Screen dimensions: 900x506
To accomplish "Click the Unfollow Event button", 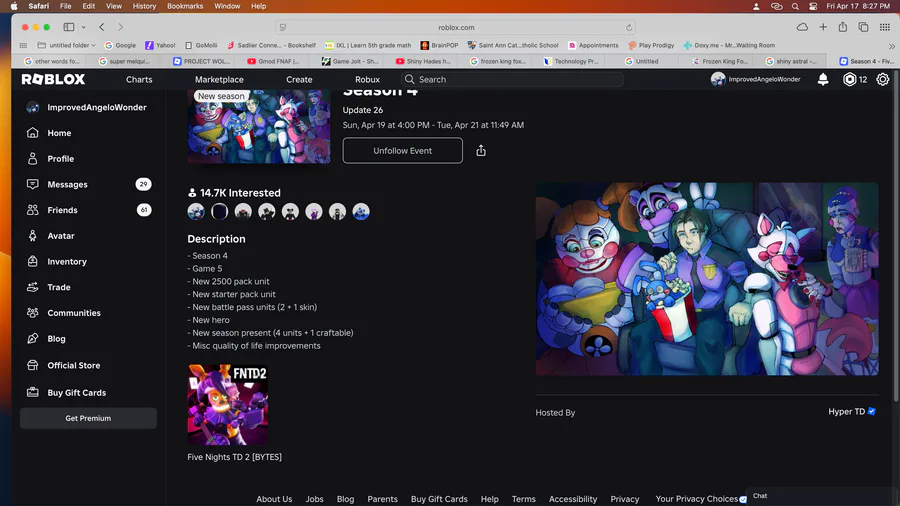I will point(402,150).
